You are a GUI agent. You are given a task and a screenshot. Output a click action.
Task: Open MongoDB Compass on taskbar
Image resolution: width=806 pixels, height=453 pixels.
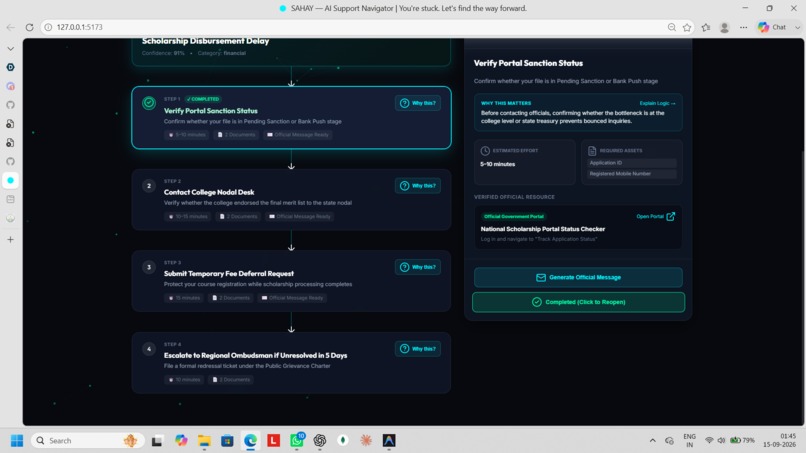(x=343, y=441)
